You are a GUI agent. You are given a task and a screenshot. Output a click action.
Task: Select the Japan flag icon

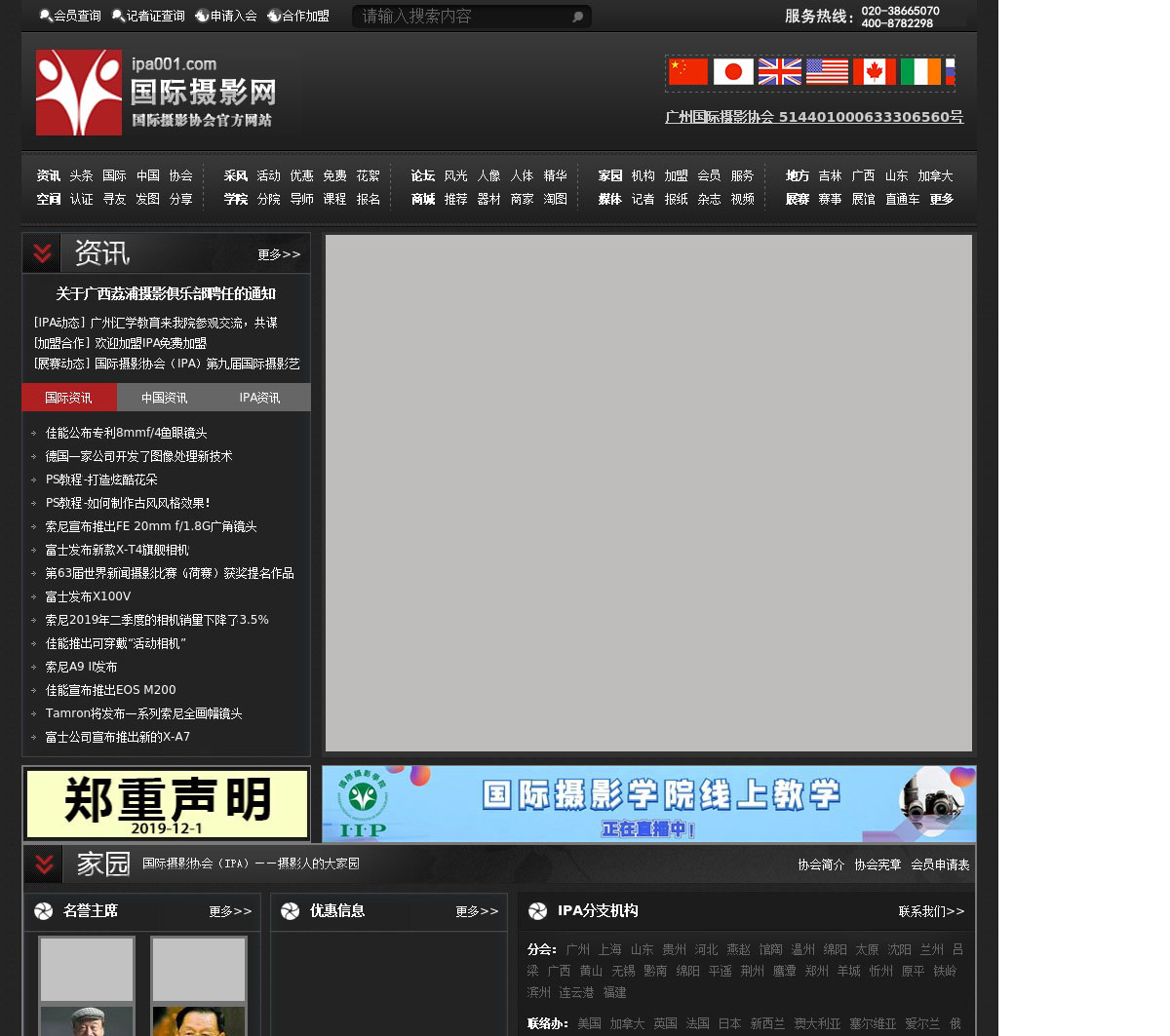click(733, 72)
